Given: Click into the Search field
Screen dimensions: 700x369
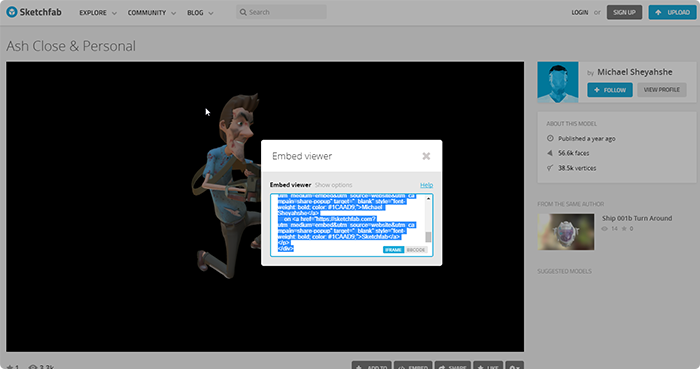Looking at the screenshot, I should 281,12.
